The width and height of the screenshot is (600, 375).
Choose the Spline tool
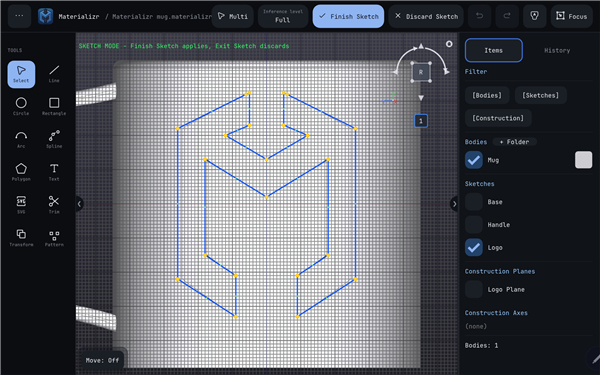(54, 140)
